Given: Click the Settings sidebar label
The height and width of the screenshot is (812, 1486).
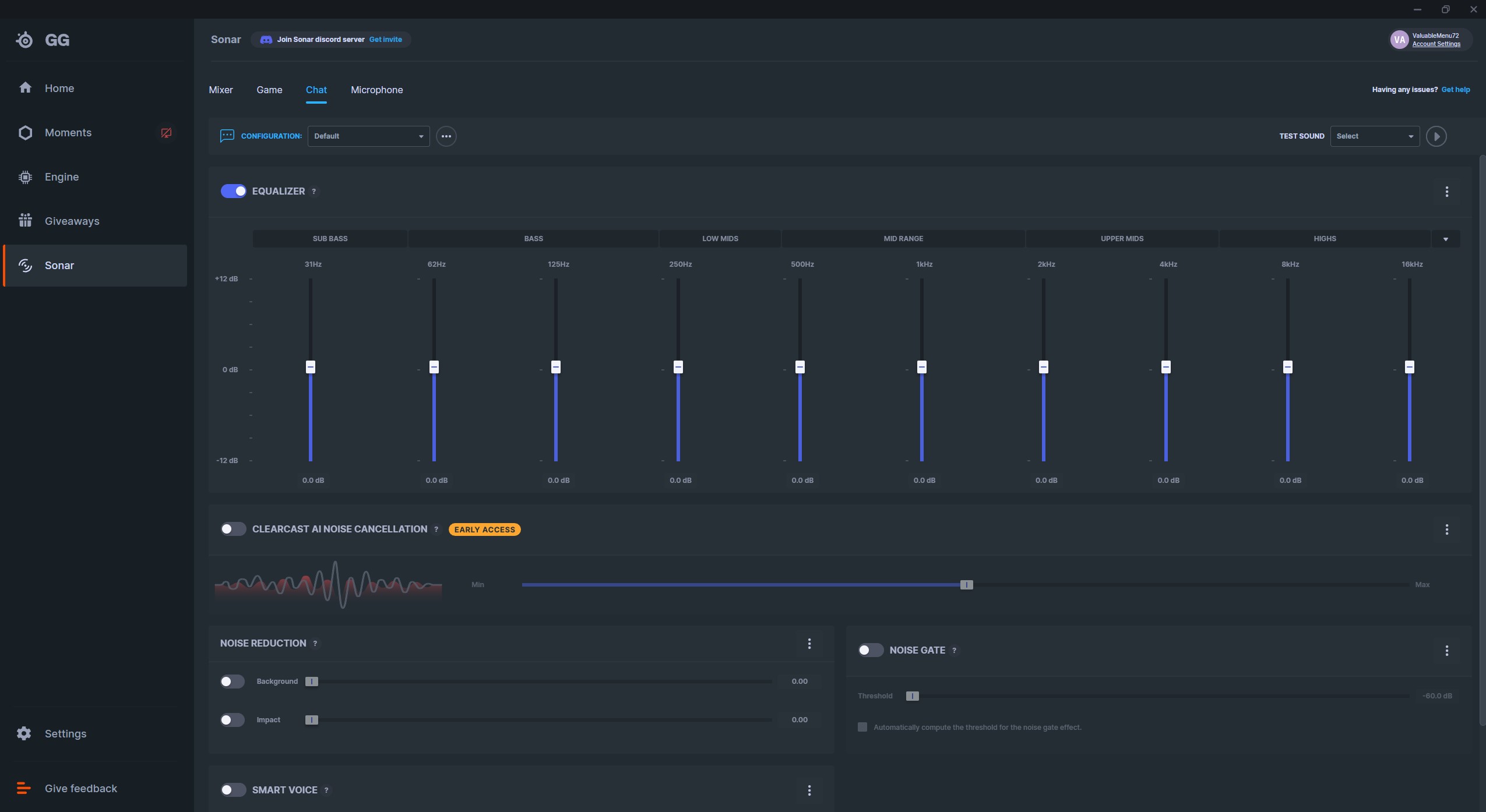Looking at the screenshot, I should pyautogui.click(x=65, y=733).
